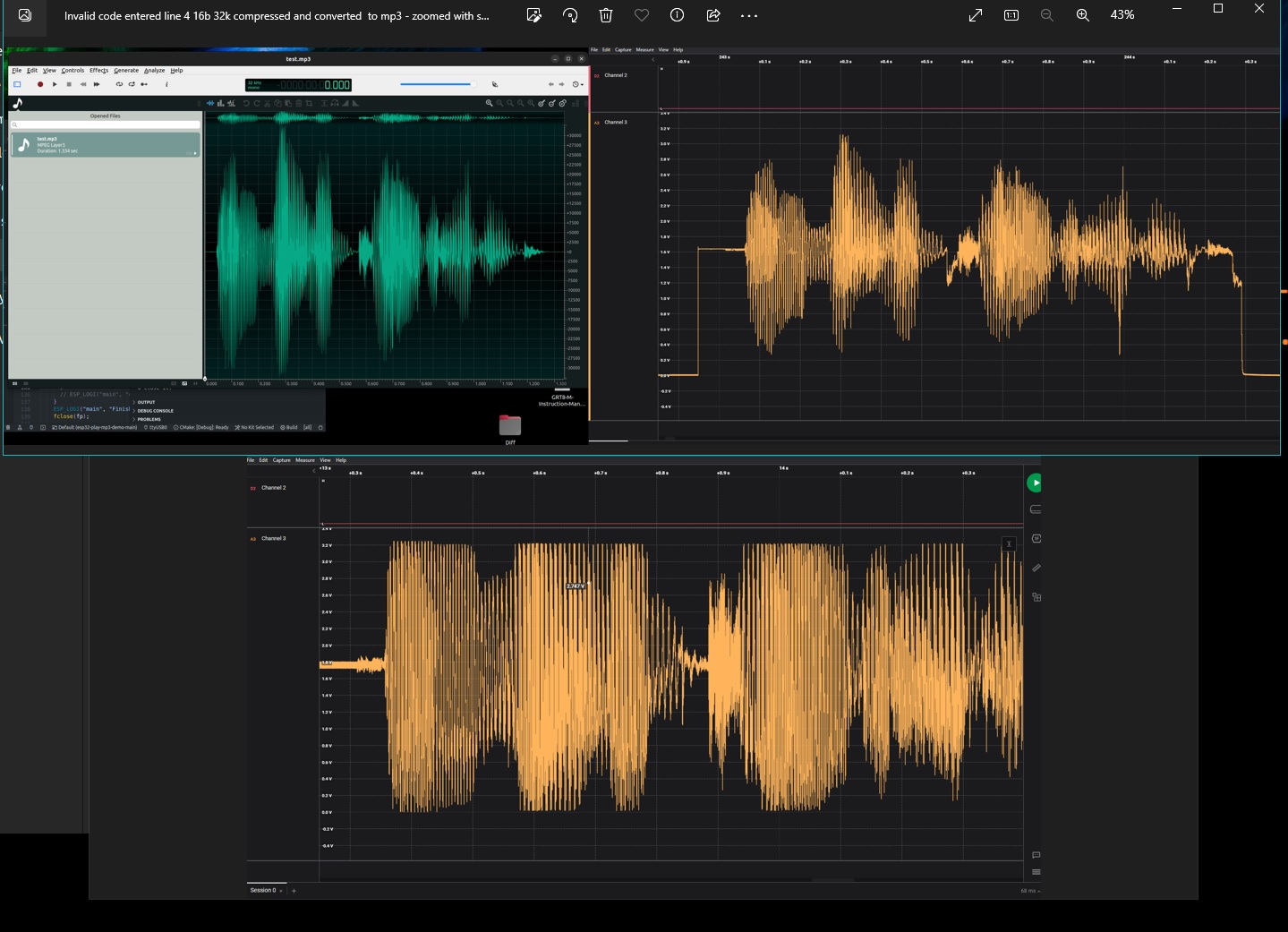This screenshot has width=1288, height=932.
Task: Expand the PROBLEMS section in the code editor
Action: click(147, 419)
